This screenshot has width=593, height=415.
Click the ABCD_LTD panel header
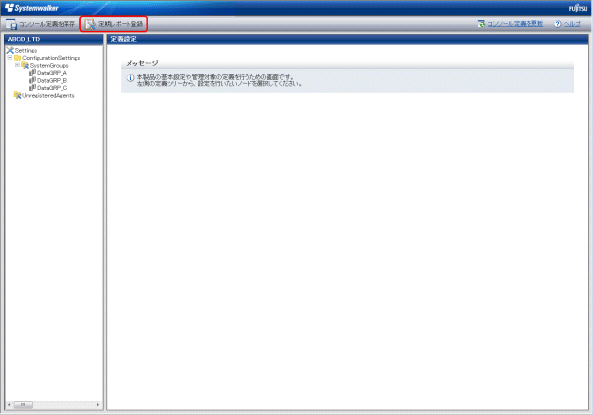[x=53, y=39]
